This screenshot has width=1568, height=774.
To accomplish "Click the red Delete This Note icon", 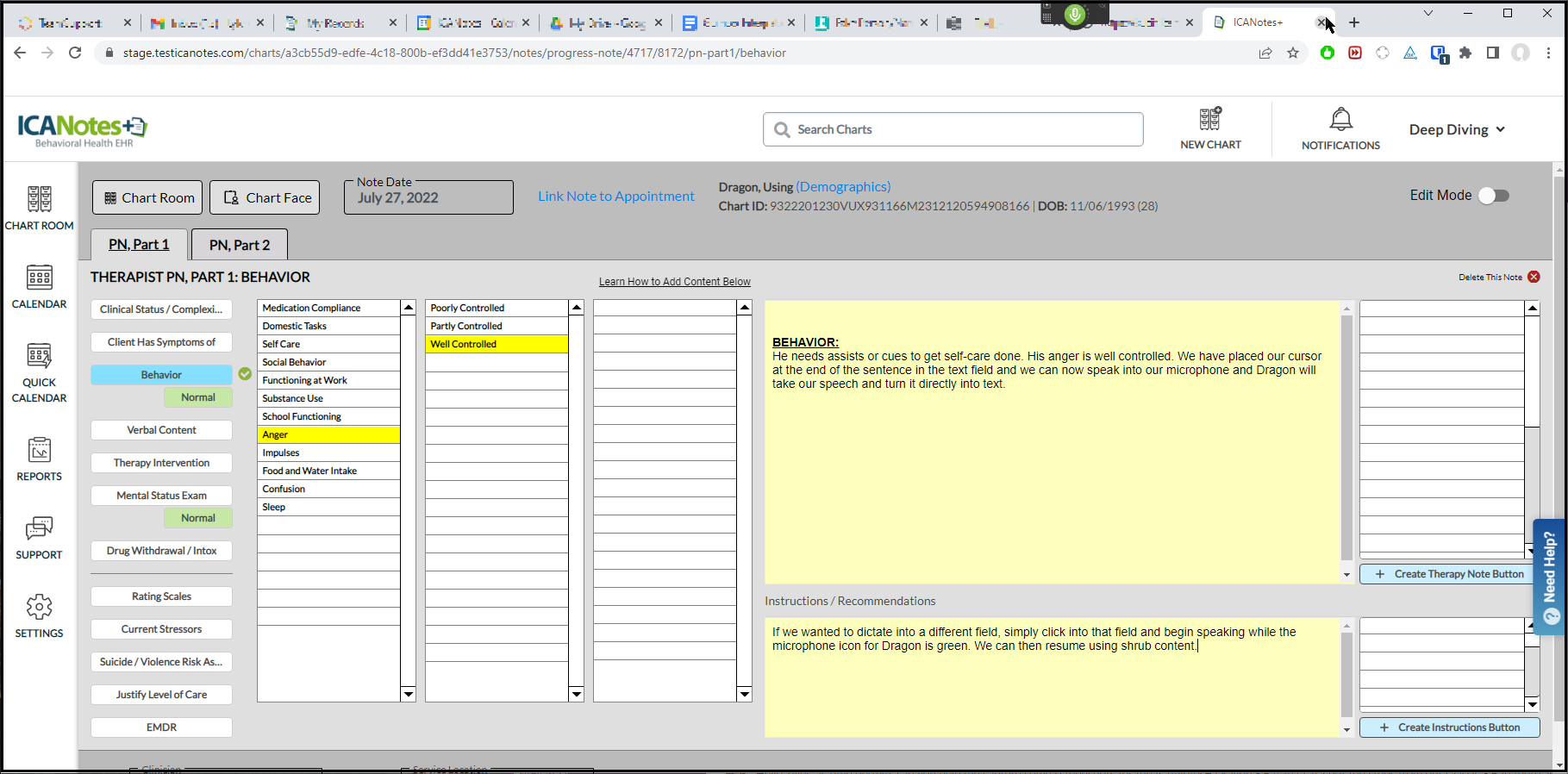I will [x=1534, y=277].
